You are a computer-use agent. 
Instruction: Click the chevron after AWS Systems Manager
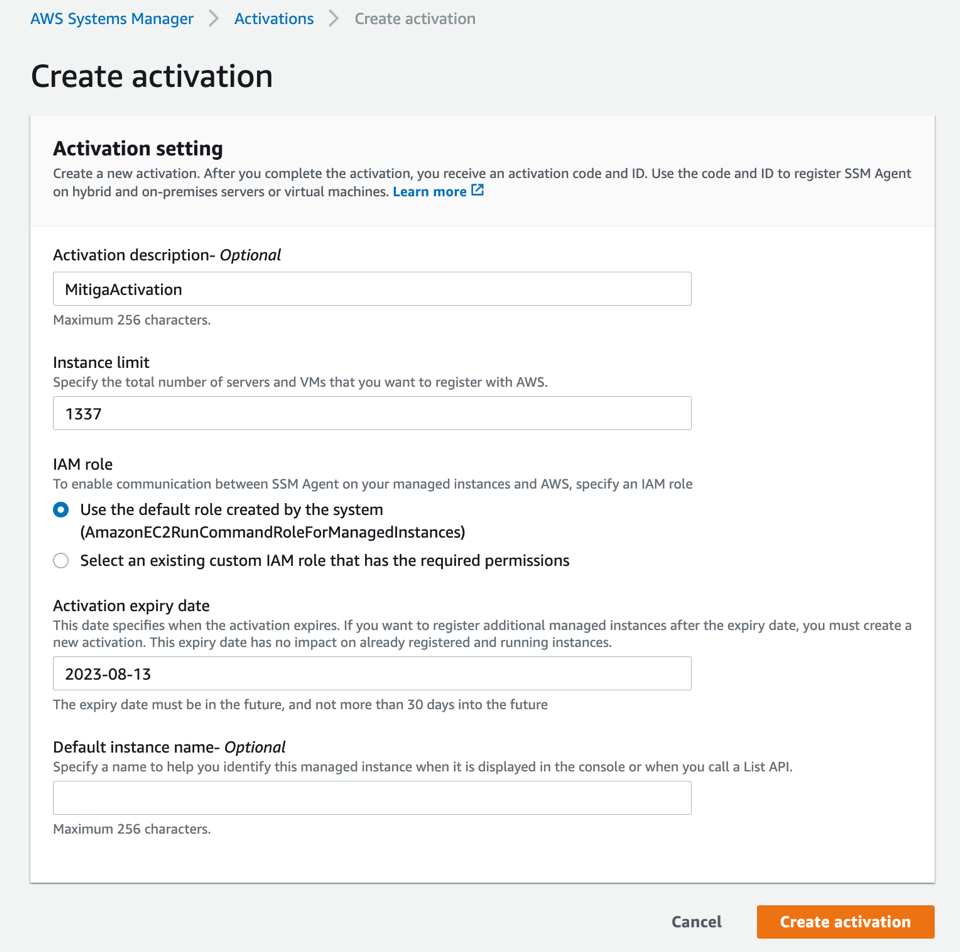214,19
